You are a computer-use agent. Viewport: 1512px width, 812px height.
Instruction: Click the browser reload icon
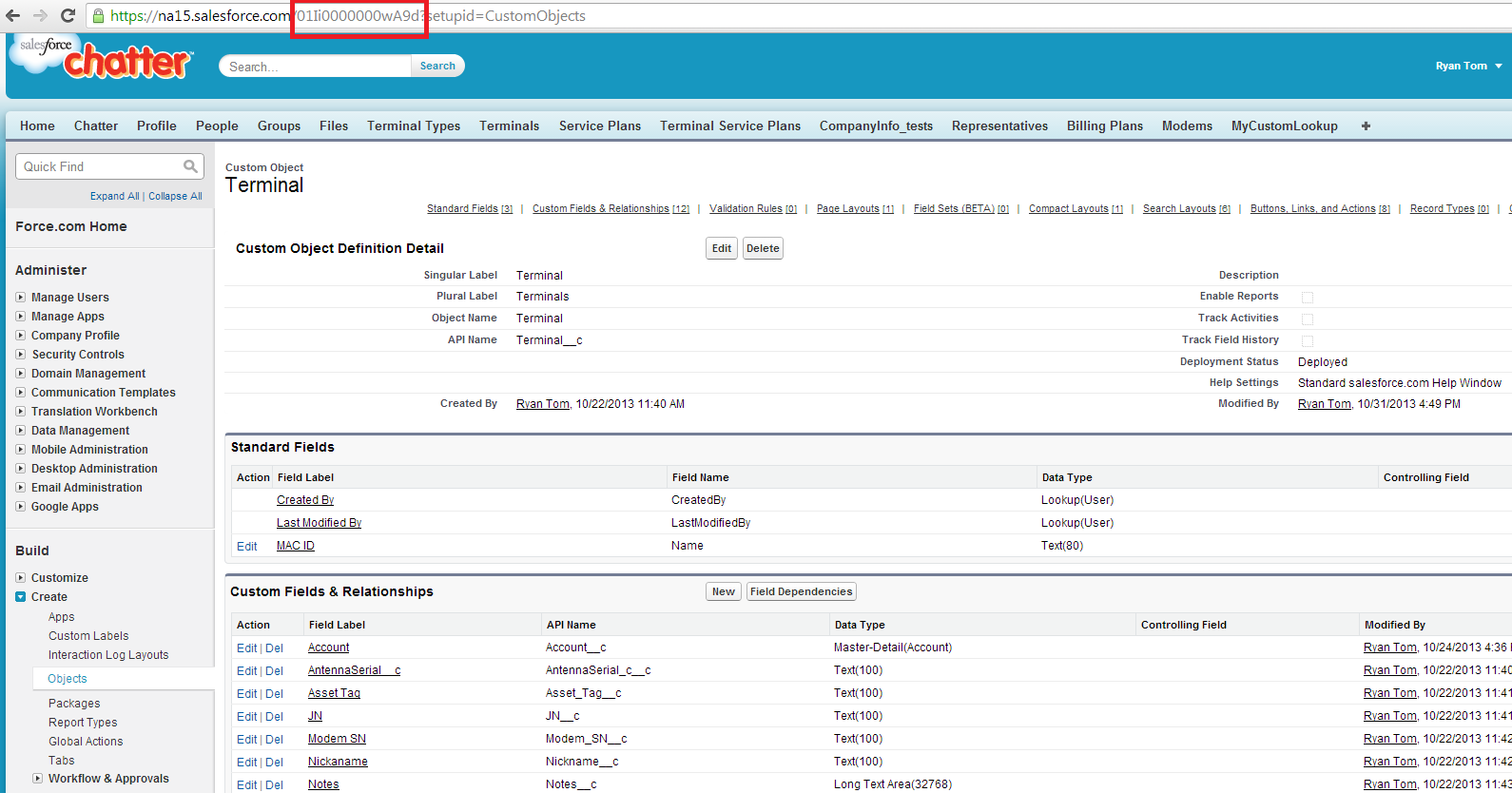pos(68,15)
